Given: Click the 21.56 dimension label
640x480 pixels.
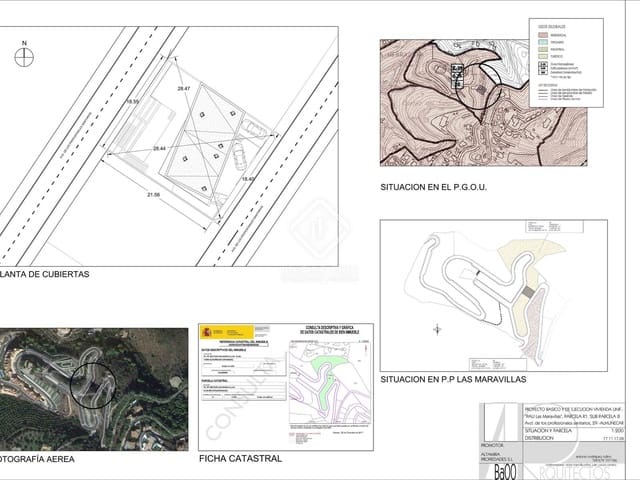Looking at the screenshot, I should pyautogui.click(x=153, y=194).
